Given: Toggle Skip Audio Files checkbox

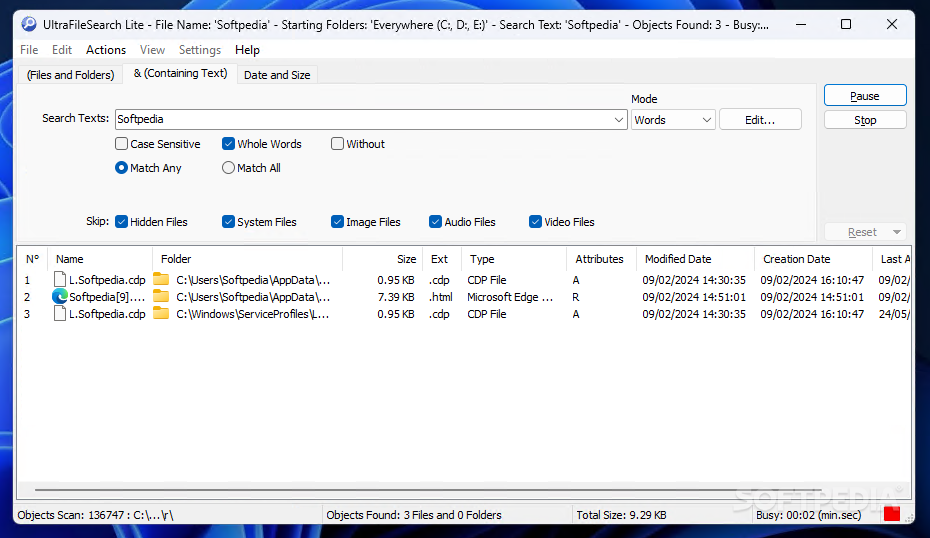Looking at the screenshot, I should click(x=435, y=222).
